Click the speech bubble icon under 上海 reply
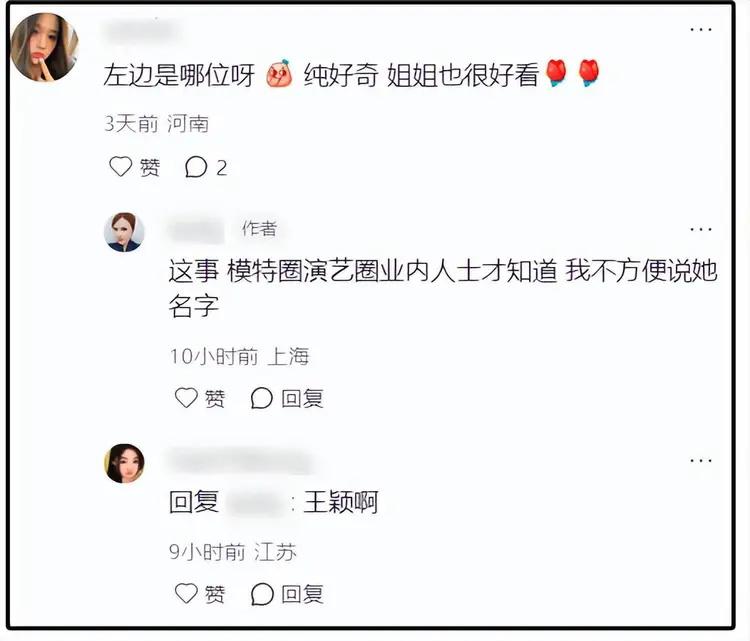 tap(262, 398)
